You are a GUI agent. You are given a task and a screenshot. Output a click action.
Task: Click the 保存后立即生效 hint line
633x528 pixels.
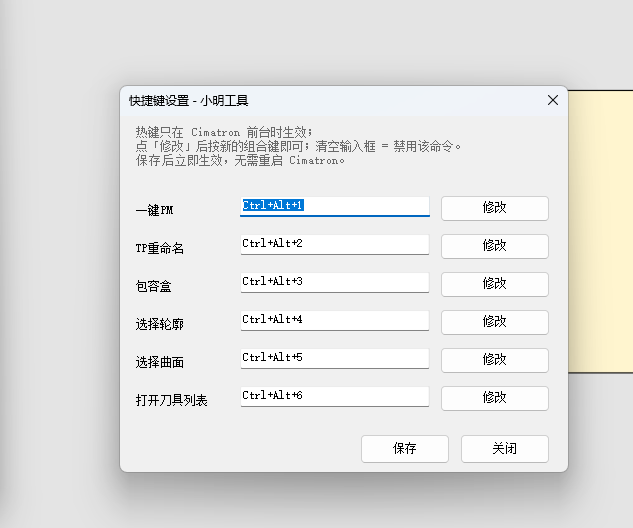coord(240,160)
